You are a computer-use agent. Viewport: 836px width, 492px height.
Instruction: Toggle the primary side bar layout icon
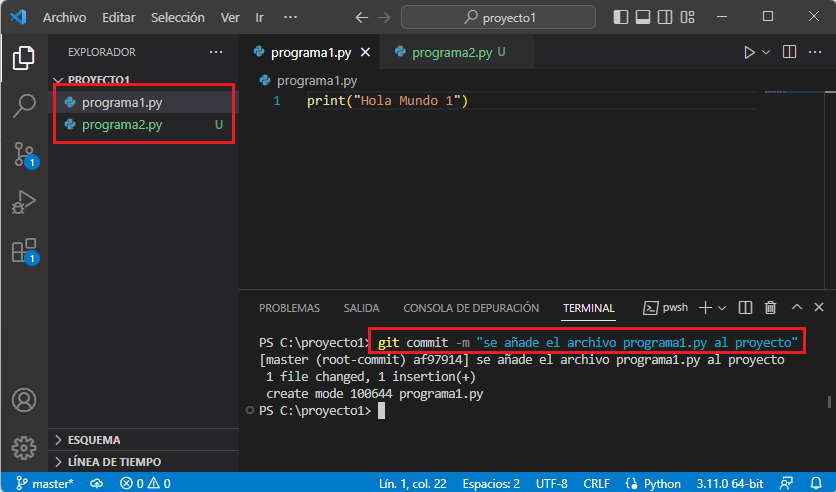[621, 17]
